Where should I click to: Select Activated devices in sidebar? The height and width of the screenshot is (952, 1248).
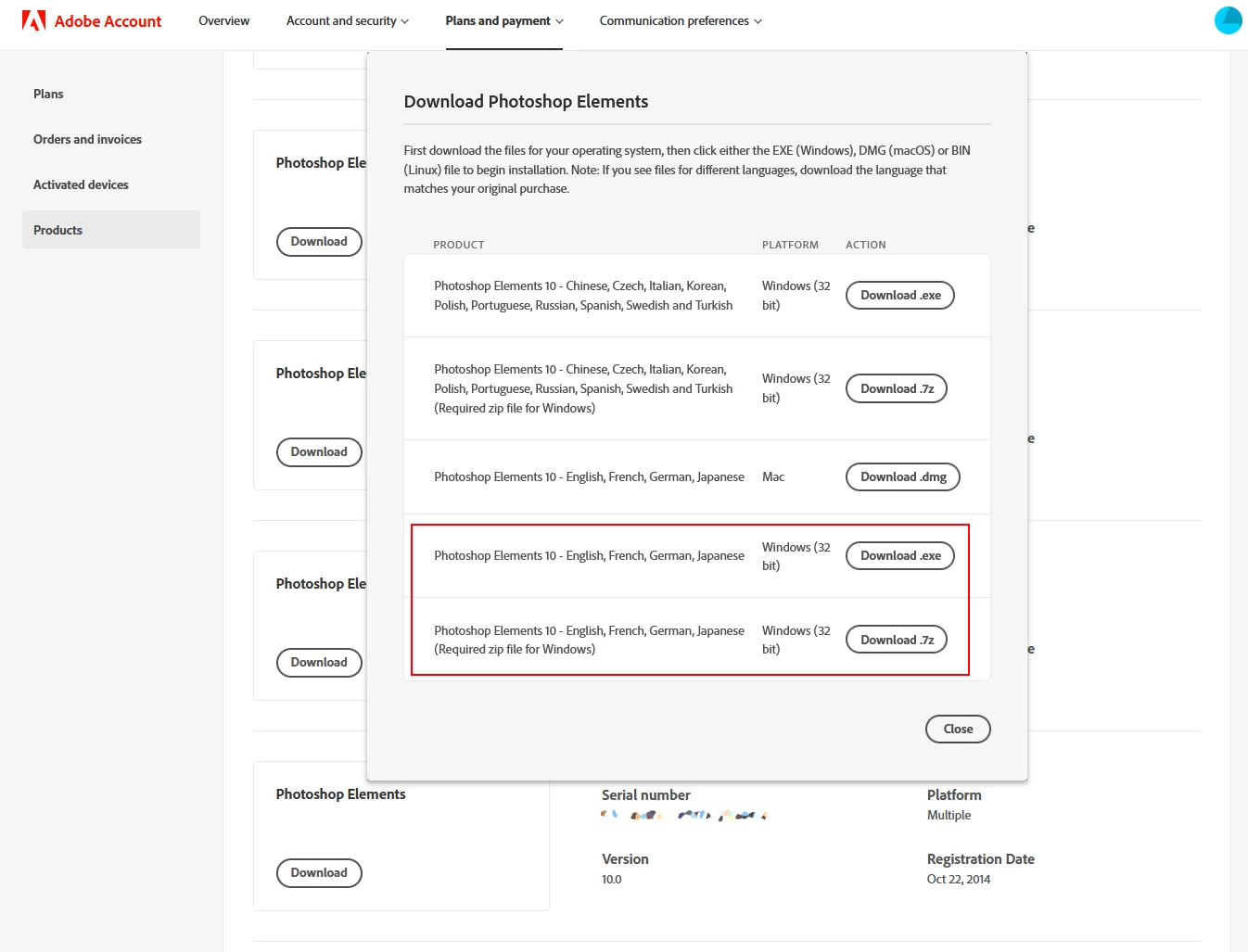click(111, 184)
